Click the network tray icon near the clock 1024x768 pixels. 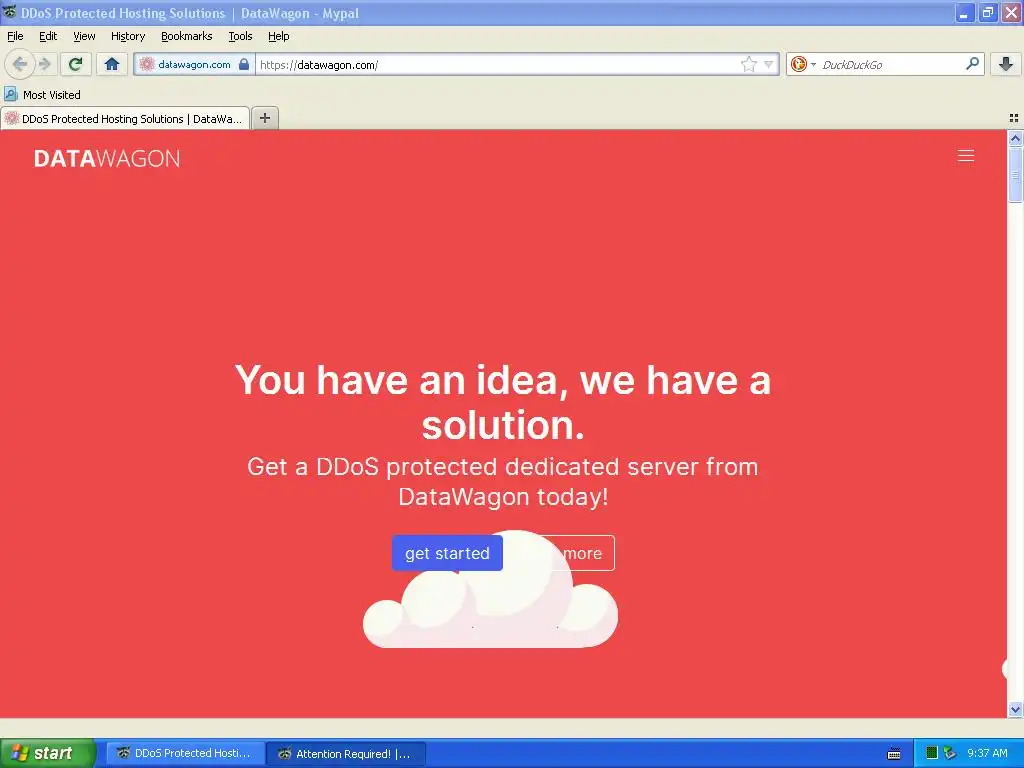coord(950,753)
